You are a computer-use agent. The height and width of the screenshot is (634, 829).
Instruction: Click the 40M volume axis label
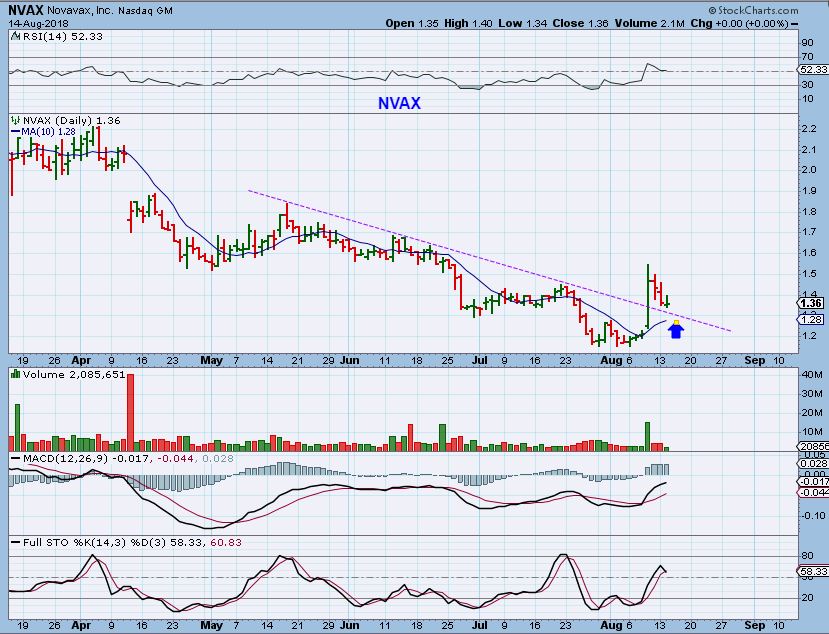pos(812,374)
